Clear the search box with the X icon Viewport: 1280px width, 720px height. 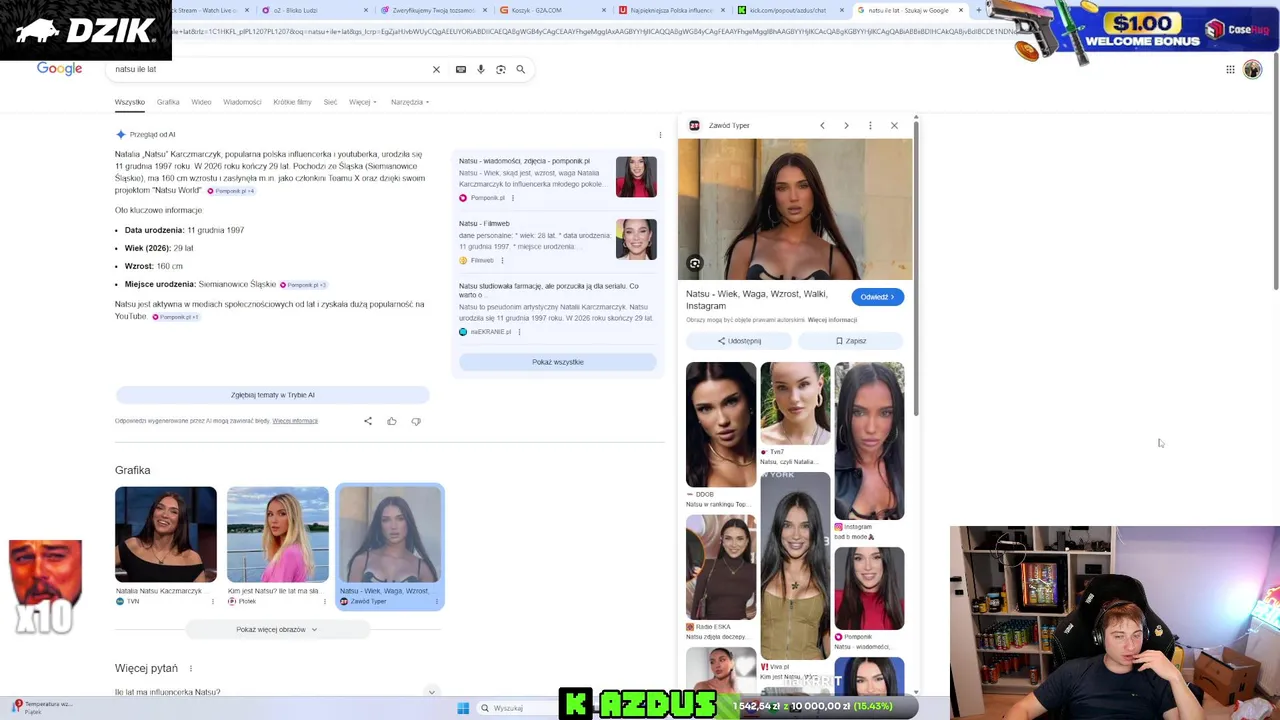(436, 69)
